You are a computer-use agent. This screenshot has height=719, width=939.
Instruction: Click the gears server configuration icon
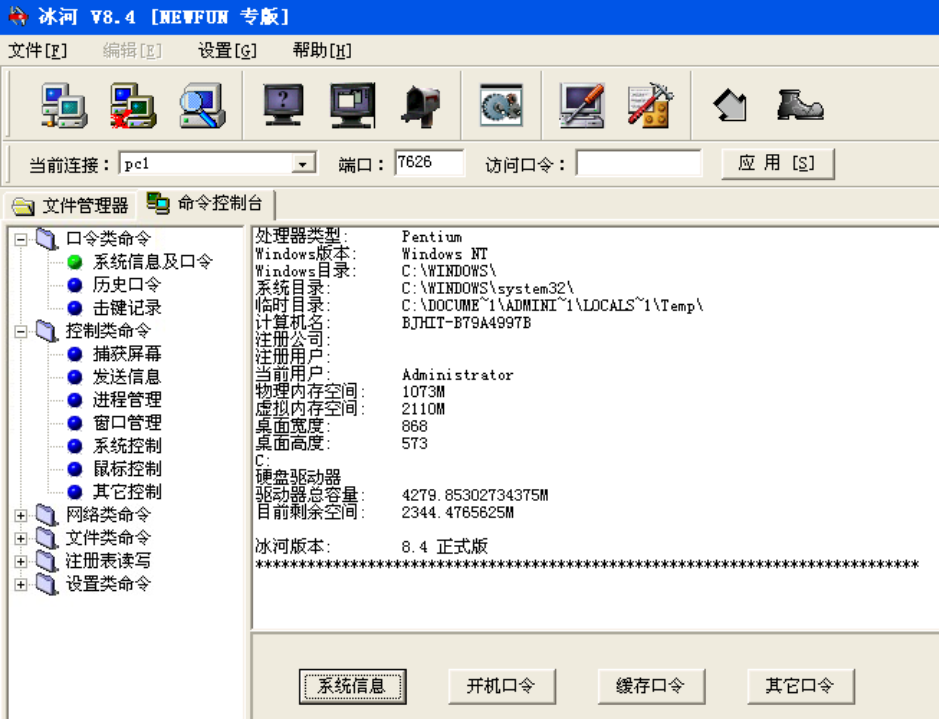click(501, 105)
